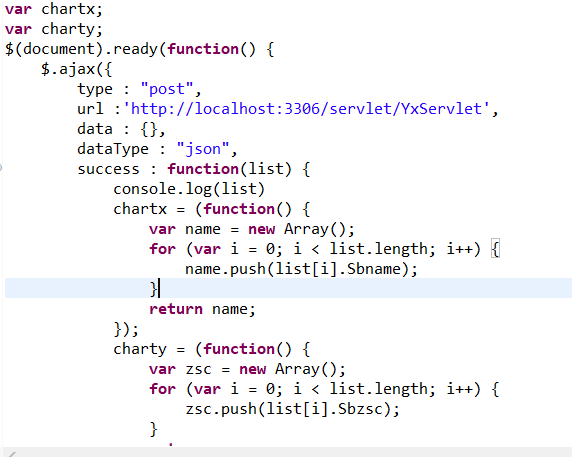Image resolution: width=572 pixels, height=457 pixels.
Task: Click the closing brace below zsc.push
Action: (x=154, y=429)
